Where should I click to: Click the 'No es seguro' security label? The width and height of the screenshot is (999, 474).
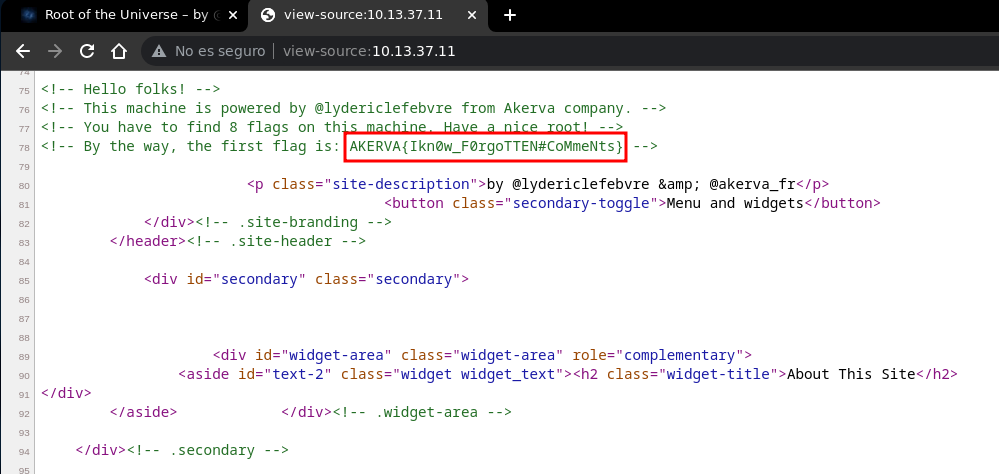[x=220, y=51]
